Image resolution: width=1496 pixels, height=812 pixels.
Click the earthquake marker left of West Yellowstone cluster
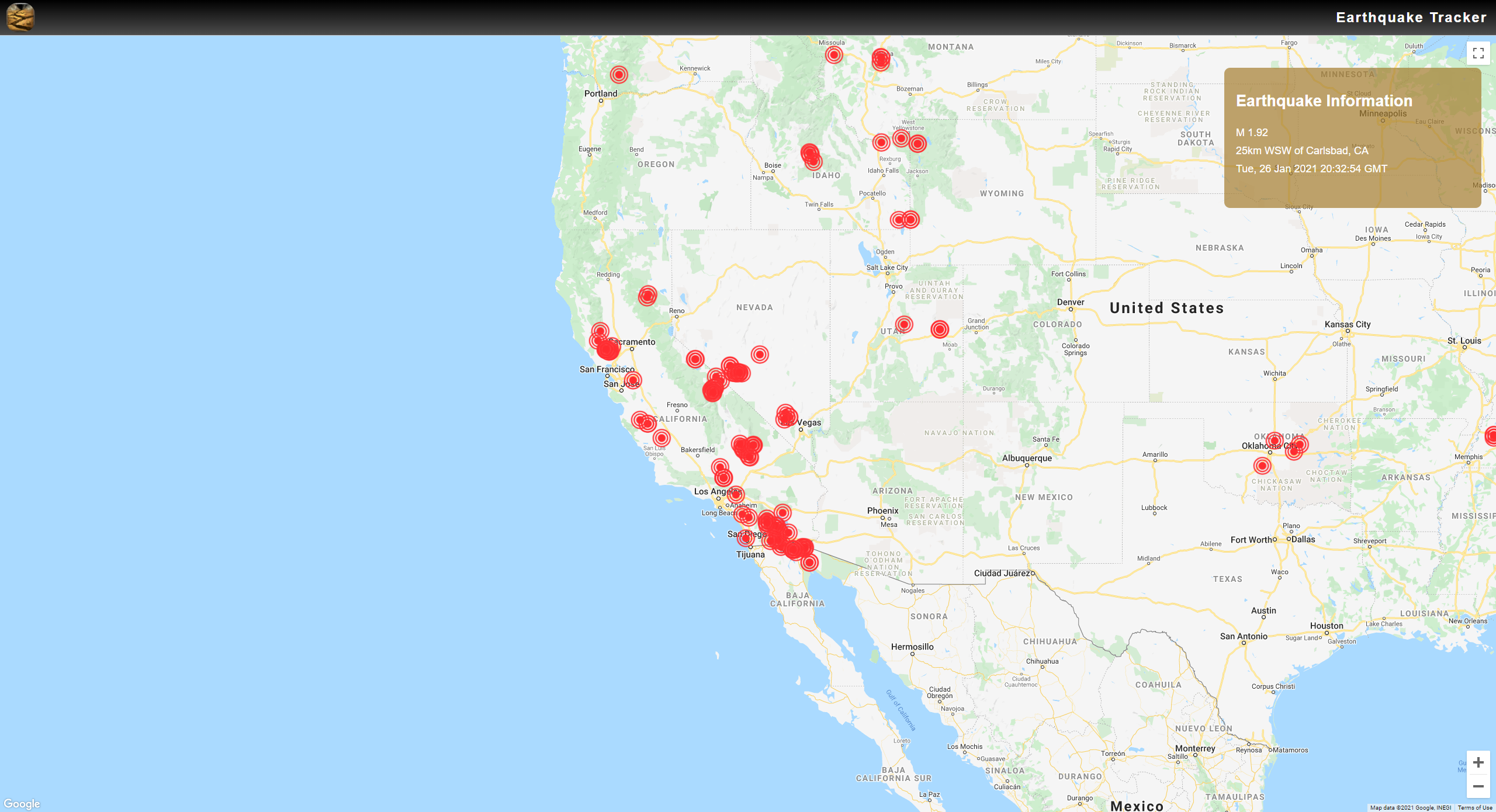click(x=881, y=142)
